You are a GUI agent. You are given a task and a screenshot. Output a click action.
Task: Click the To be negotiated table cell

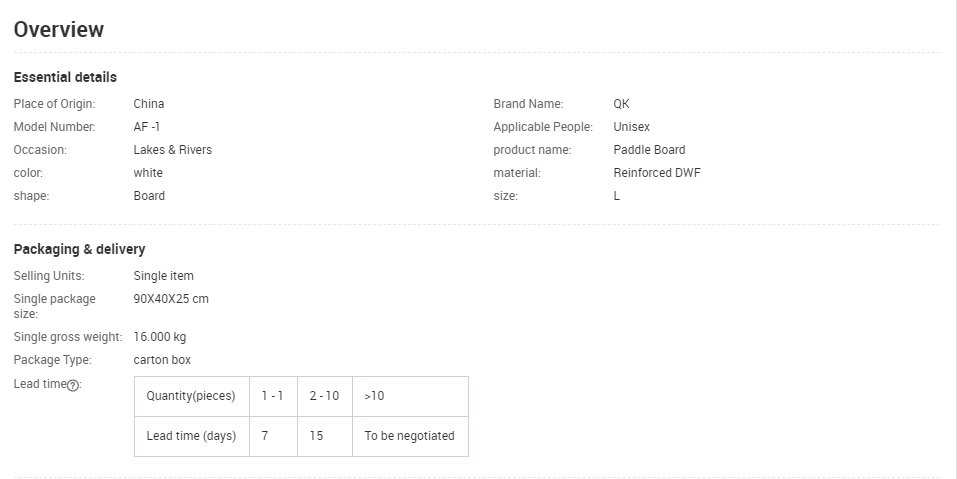[409, 436]
